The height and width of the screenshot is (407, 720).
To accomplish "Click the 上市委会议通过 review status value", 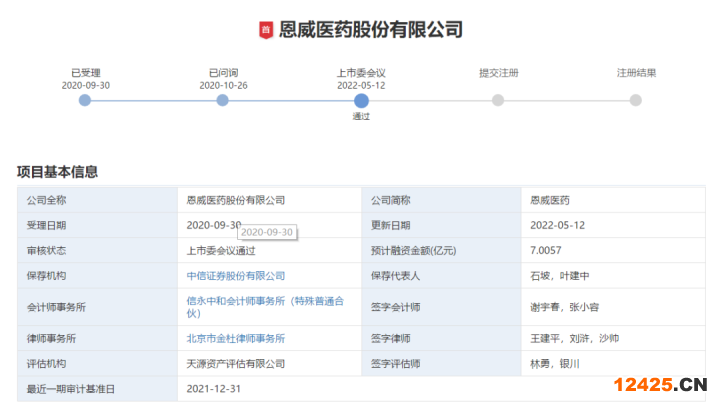I will point(221,250).
